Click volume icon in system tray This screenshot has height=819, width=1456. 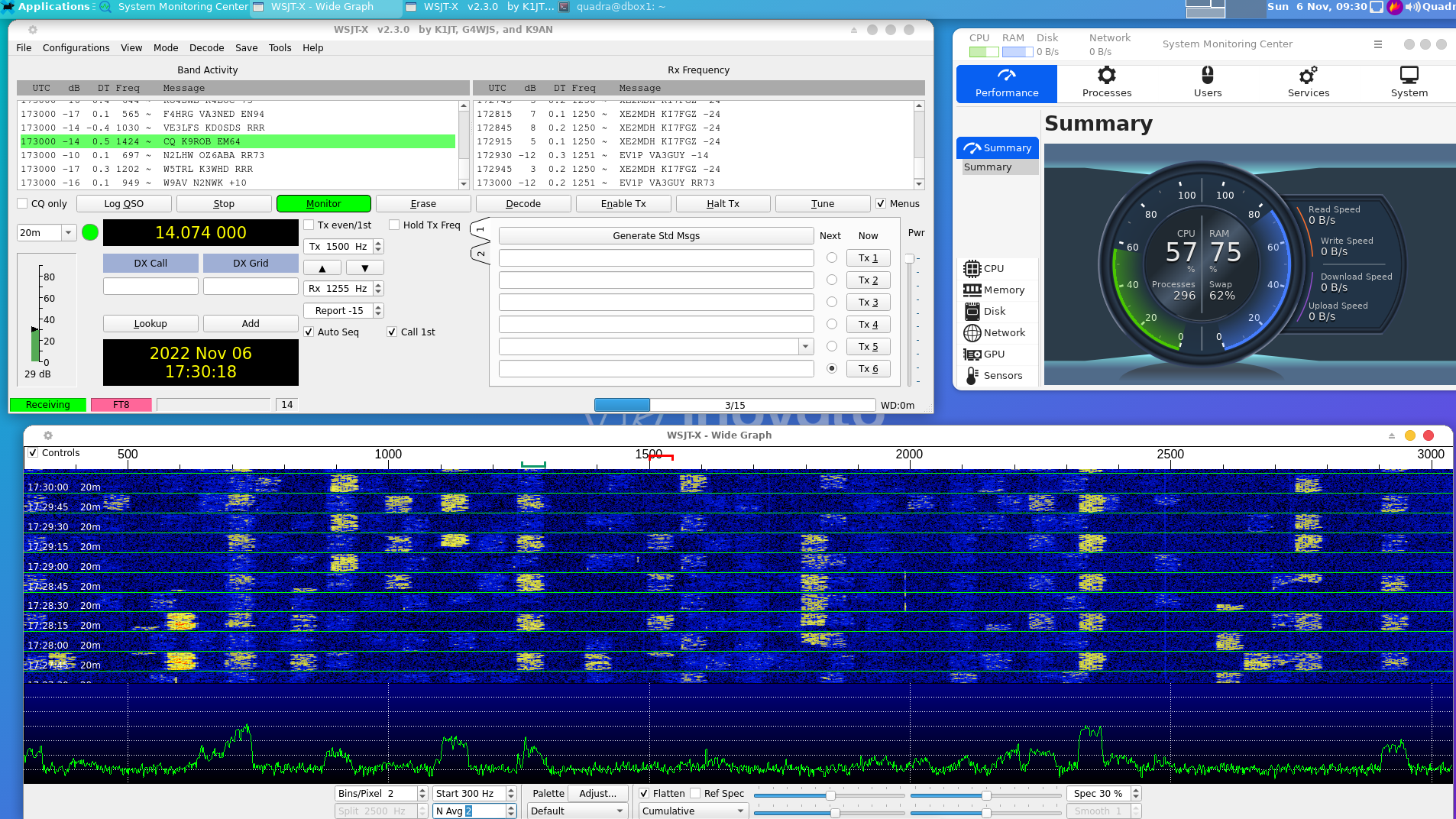[x=1412, y=7]
